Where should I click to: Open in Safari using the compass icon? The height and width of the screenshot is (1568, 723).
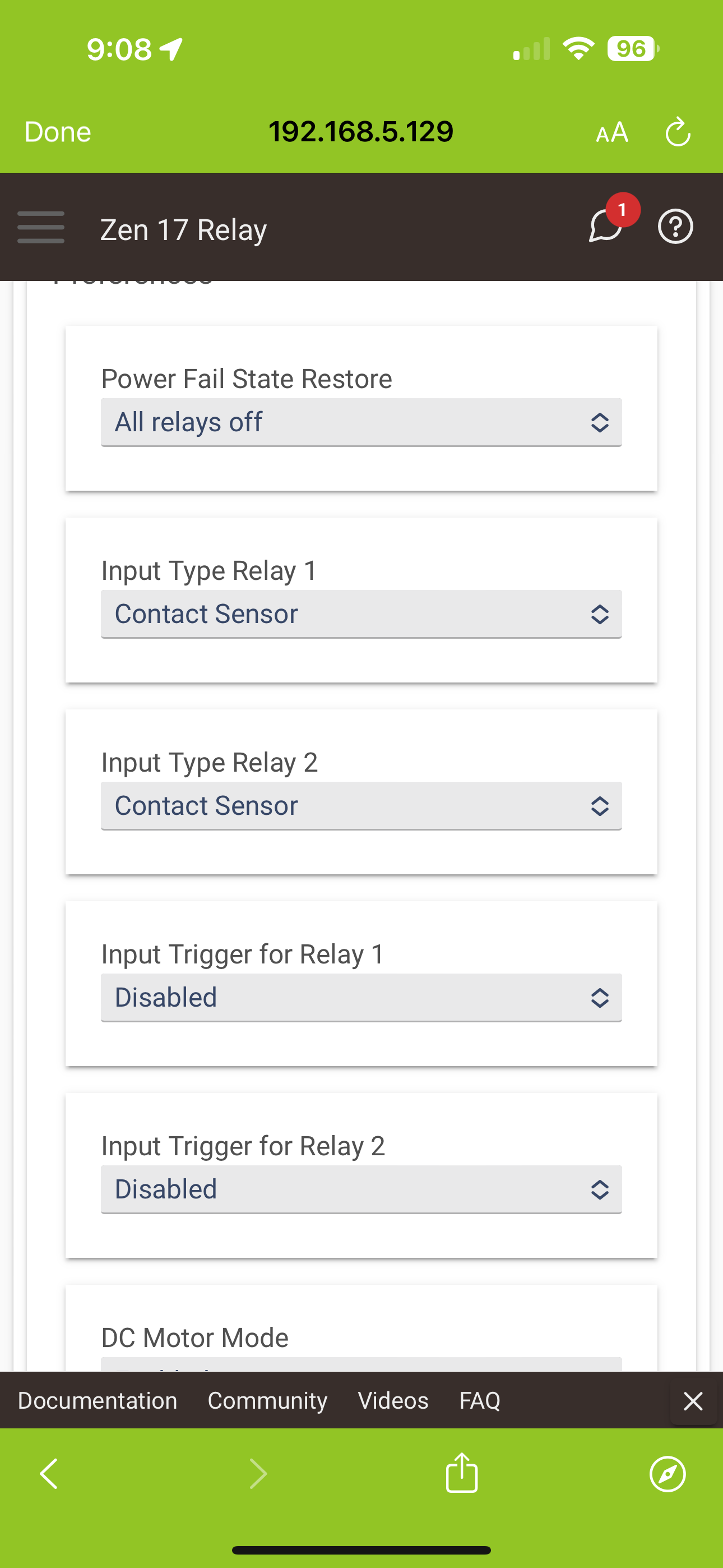pyautogui.click(x=668, y=1474)
